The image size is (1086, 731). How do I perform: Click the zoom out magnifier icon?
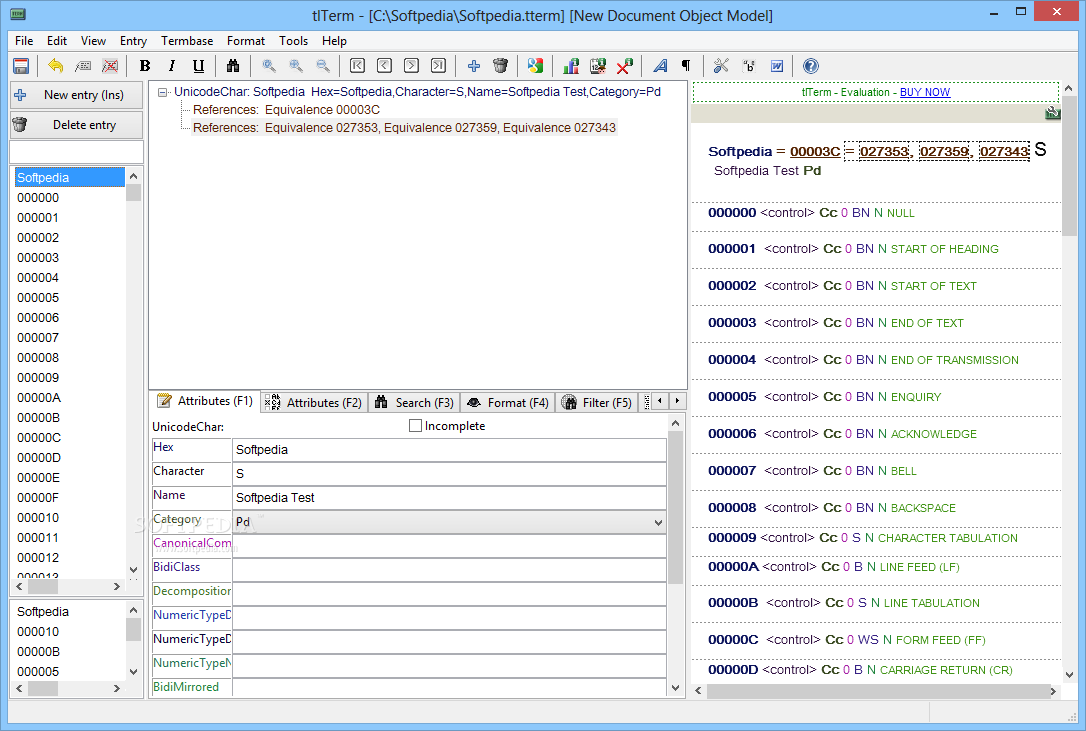click(323, 66)
